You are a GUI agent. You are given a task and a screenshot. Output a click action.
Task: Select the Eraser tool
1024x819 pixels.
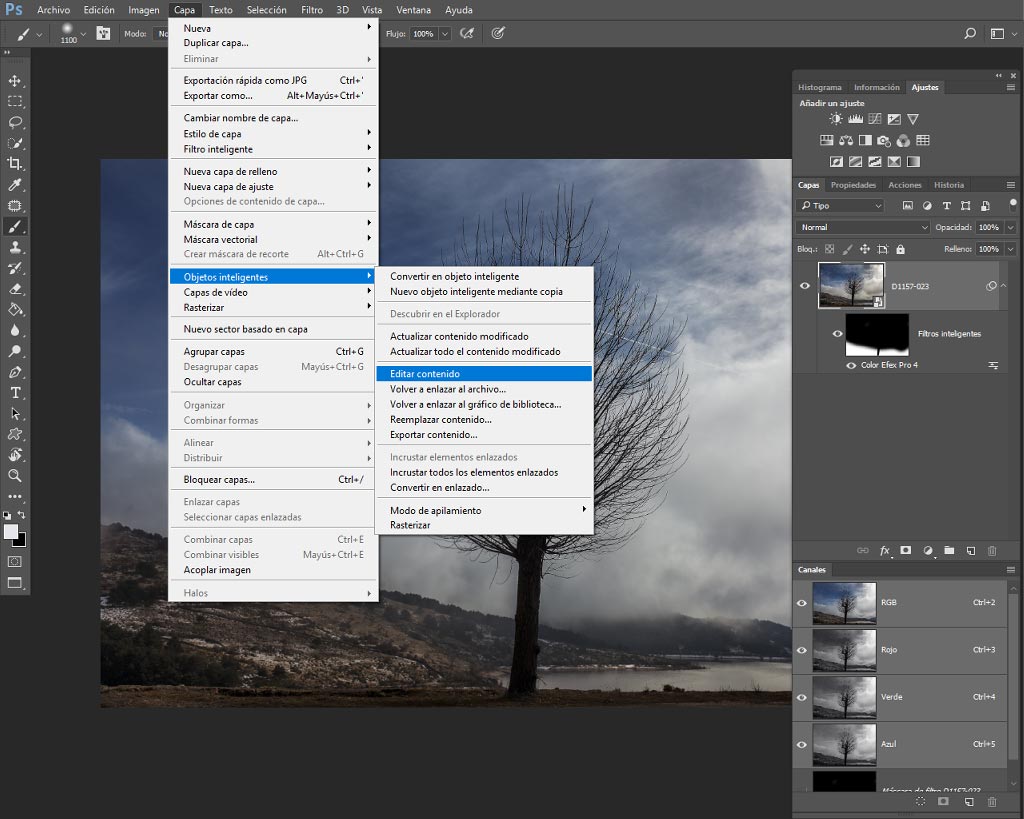pos(14,289)
